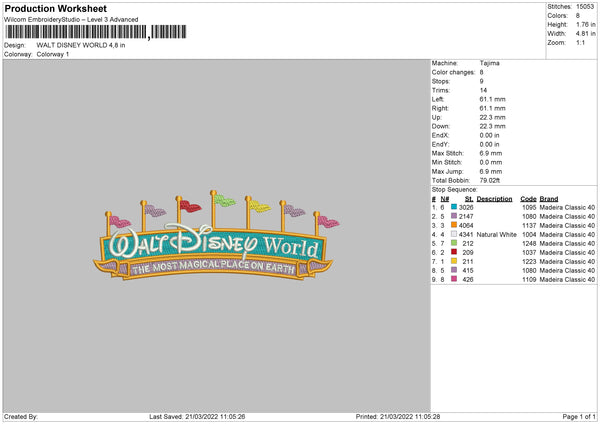Click the teal swatch for stitch 3026

[454, 207]
